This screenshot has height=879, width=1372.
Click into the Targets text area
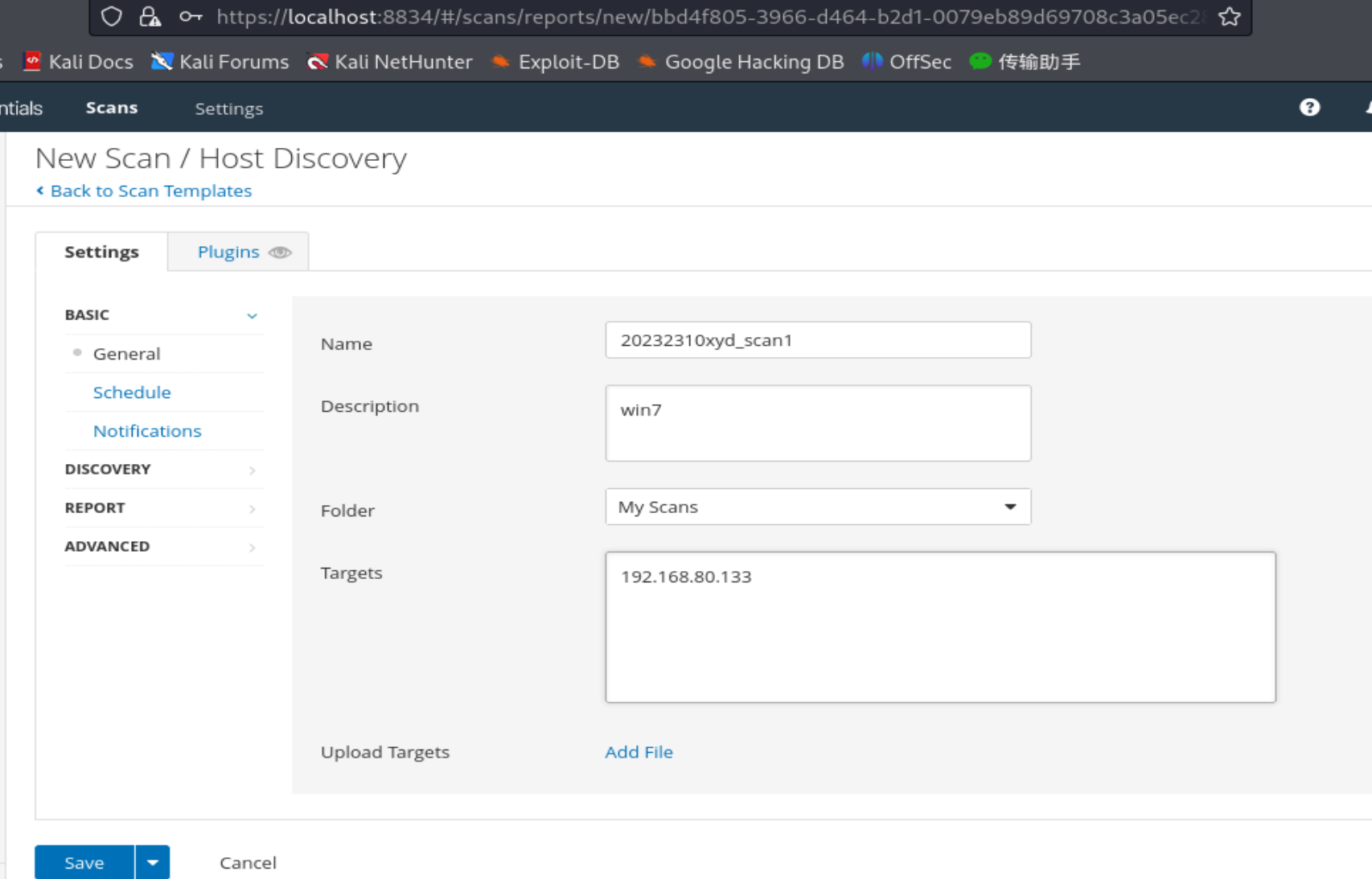pos(940,627)
